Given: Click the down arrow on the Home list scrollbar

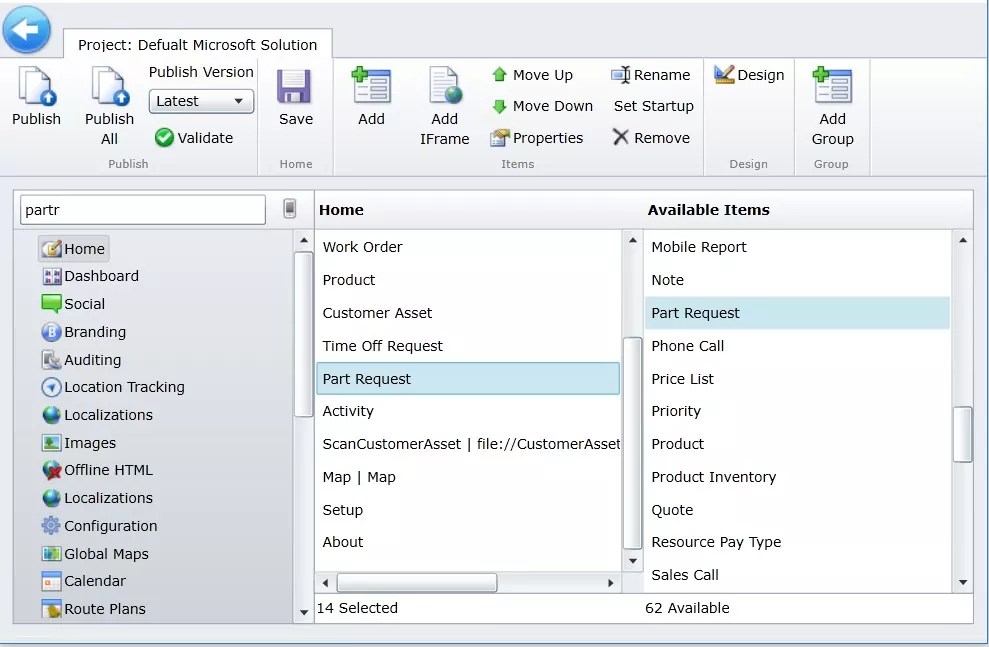Looking at the screenshot, I should click(x=632, y=561).
